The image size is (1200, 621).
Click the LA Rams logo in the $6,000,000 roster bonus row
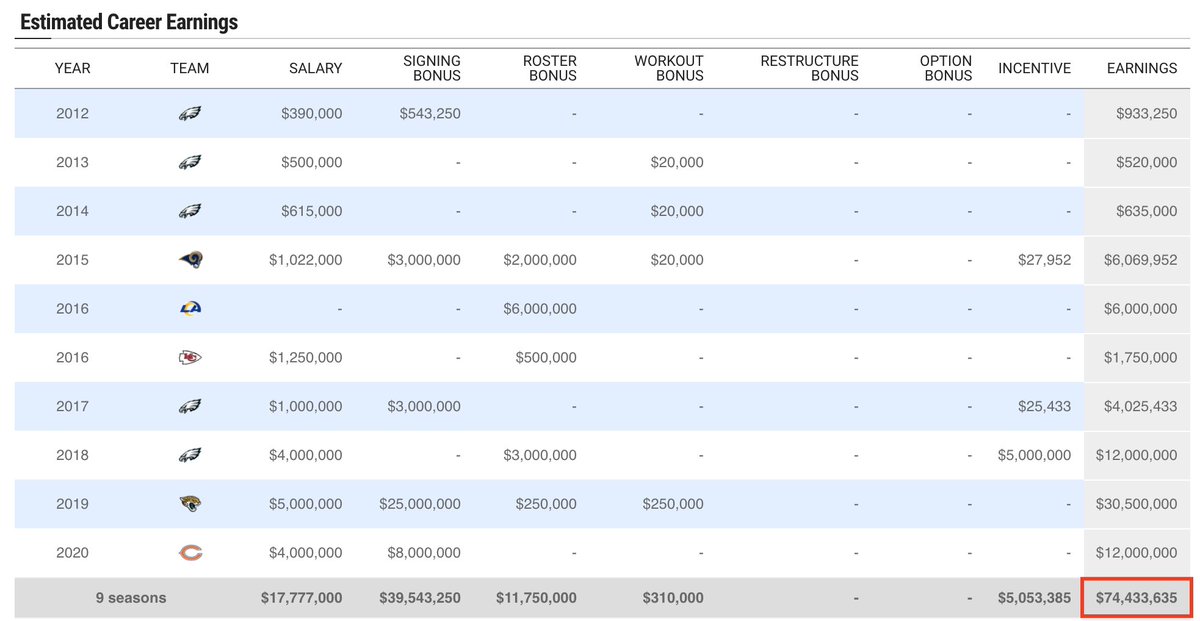click(x=190, y=309)
